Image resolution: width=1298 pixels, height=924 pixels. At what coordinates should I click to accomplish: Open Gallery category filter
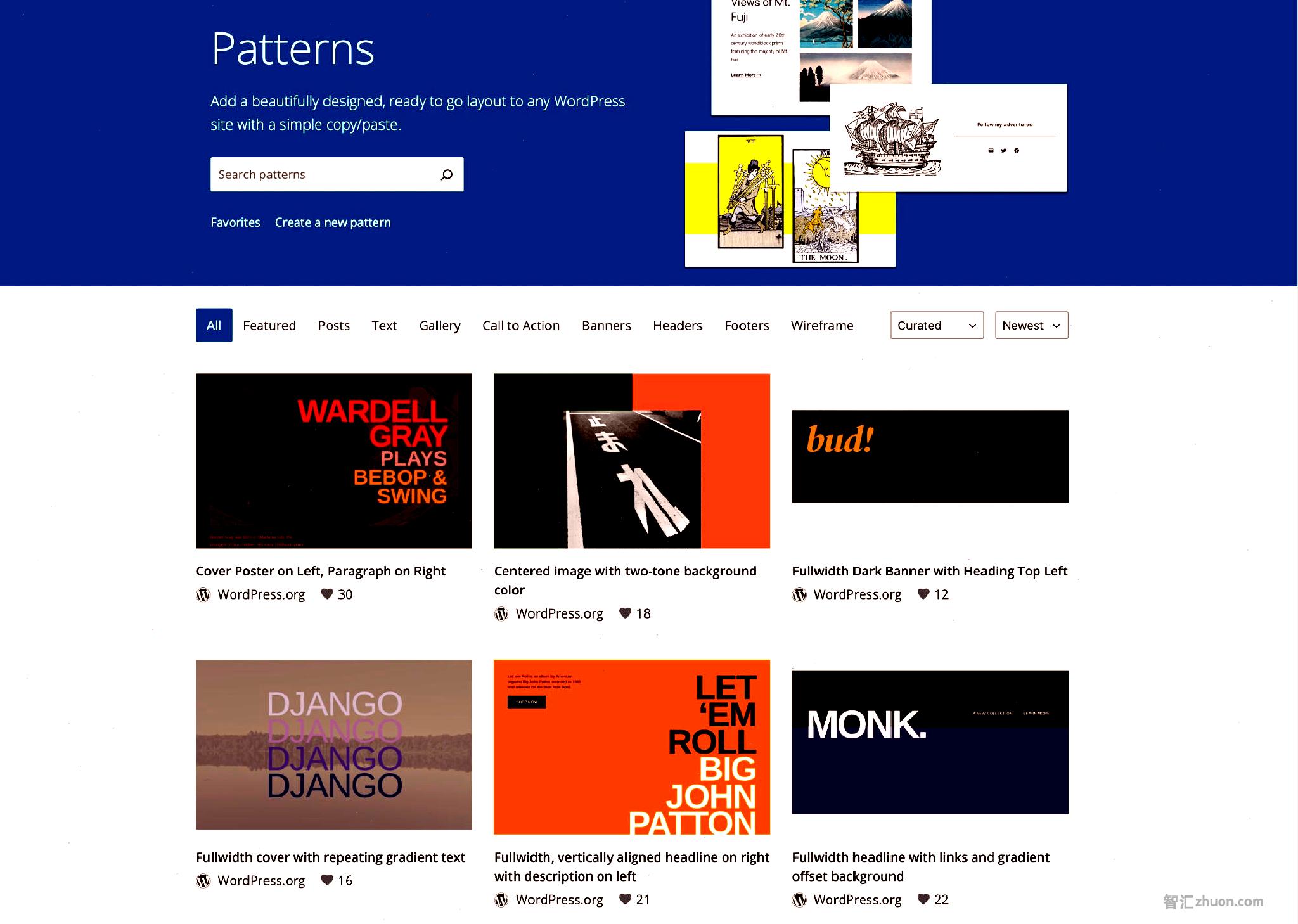(x=439, y=325)
